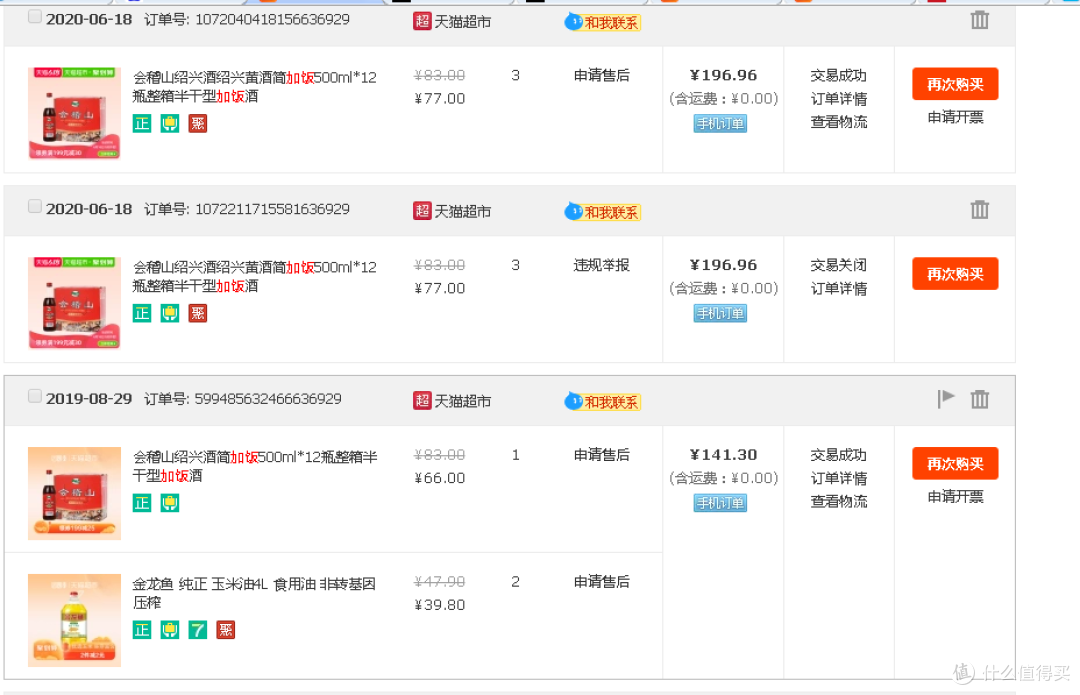1080x695 pixels.
Task: Contact seller 和我联系 in order 599485632466636929
Action: pos(603,402)
